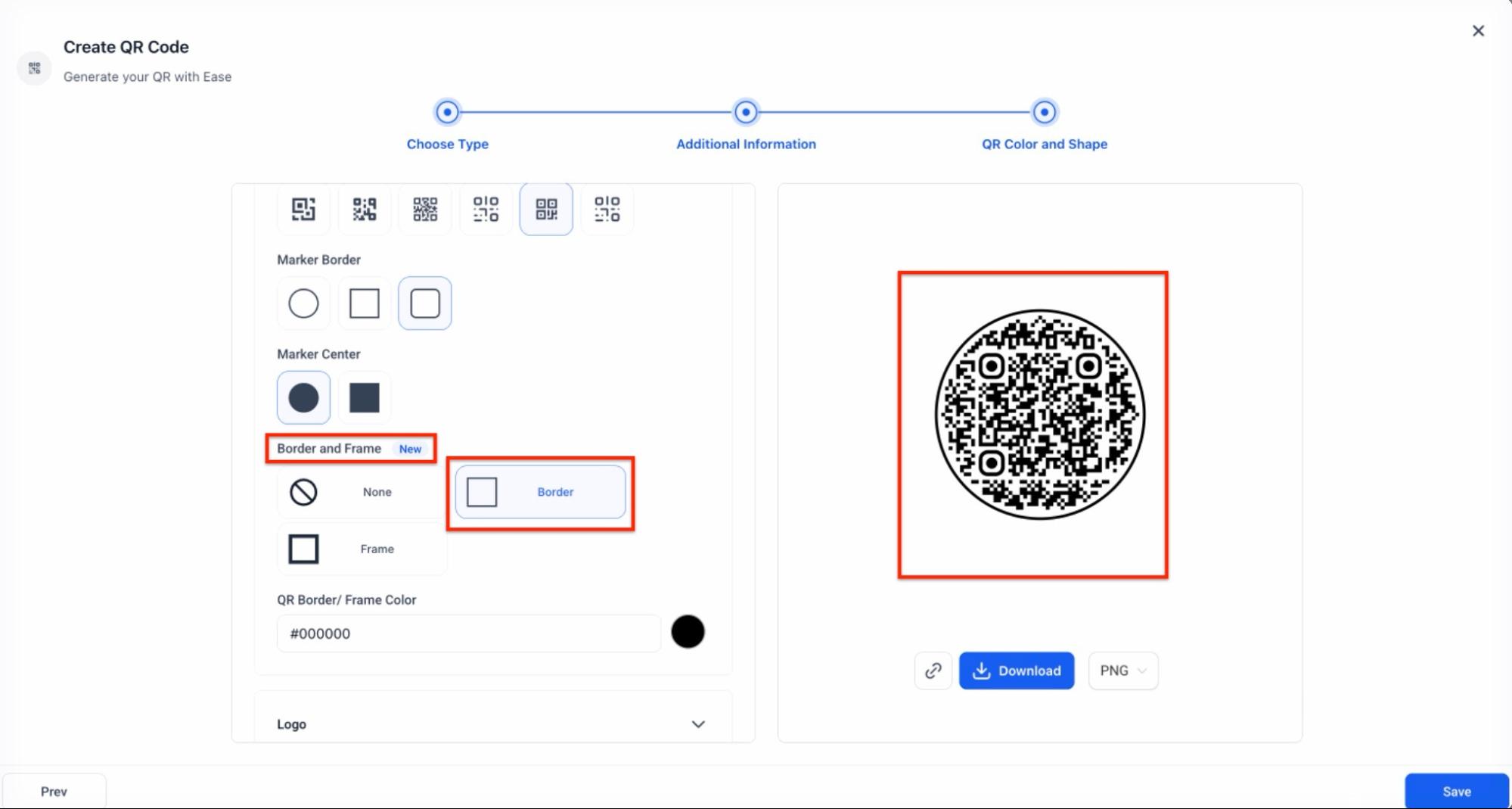The width and height of the screenshot is (1512, 809).
Task: Open the black border color swatch picker
Action: click(x=688, y=632)
